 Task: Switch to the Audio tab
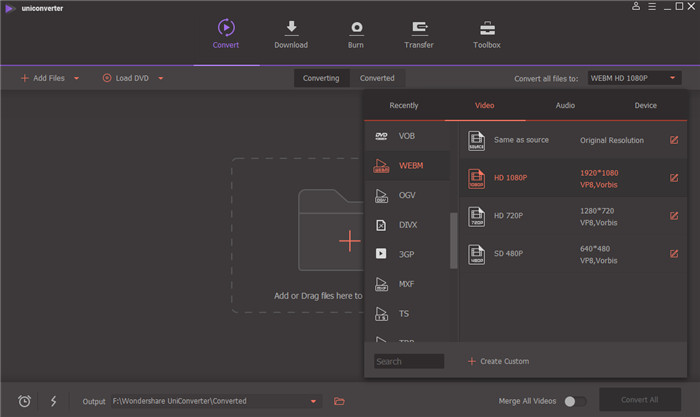(x=565, y=105)
